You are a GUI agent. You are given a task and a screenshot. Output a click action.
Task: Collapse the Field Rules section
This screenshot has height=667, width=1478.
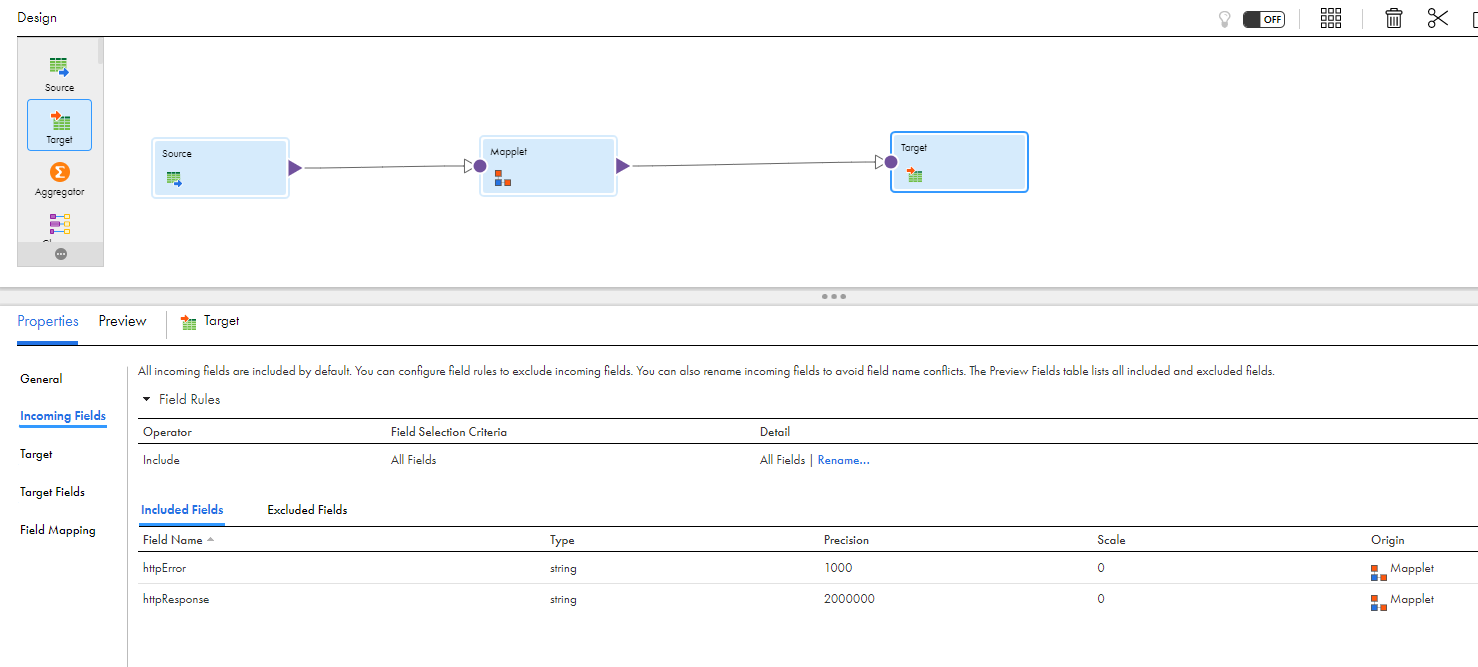coord(147,399)
